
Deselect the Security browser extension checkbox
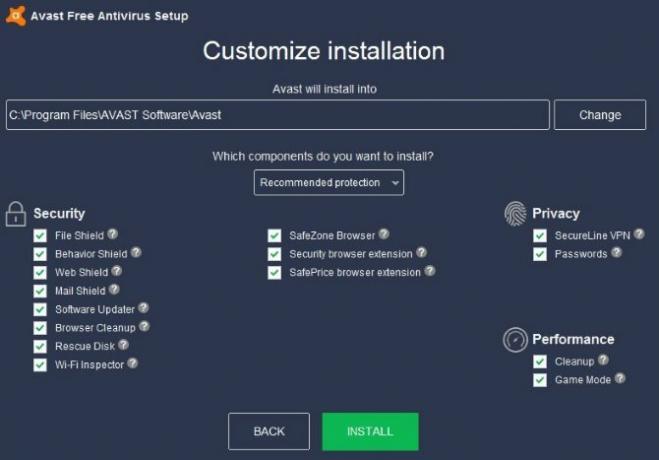click(274, 254)
